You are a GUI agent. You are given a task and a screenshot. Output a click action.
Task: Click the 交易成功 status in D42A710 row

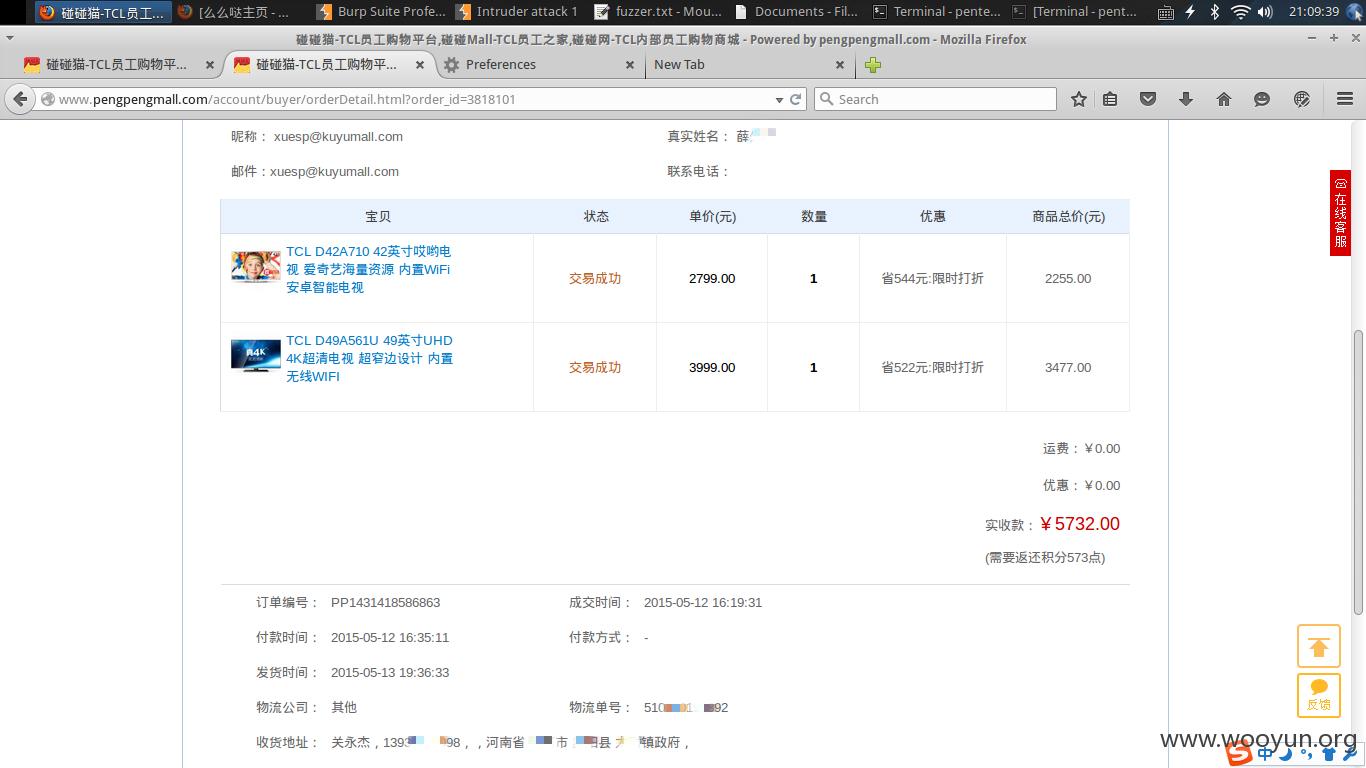pyautogui.click(x=595, y=279)
